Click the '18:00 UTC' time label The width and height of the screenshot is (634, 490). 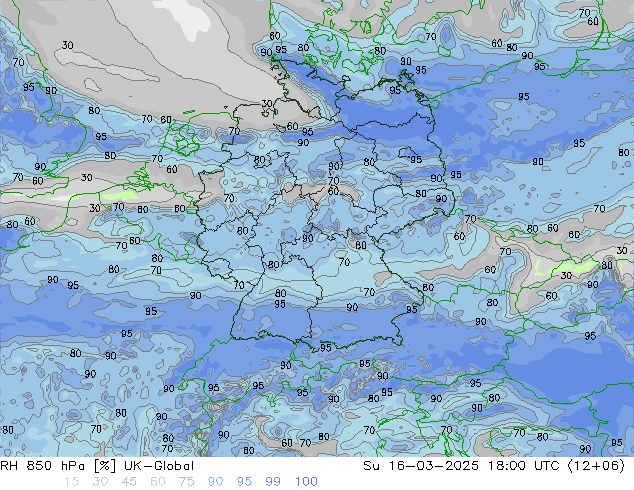pyautogui.click(x=524, y=466)
